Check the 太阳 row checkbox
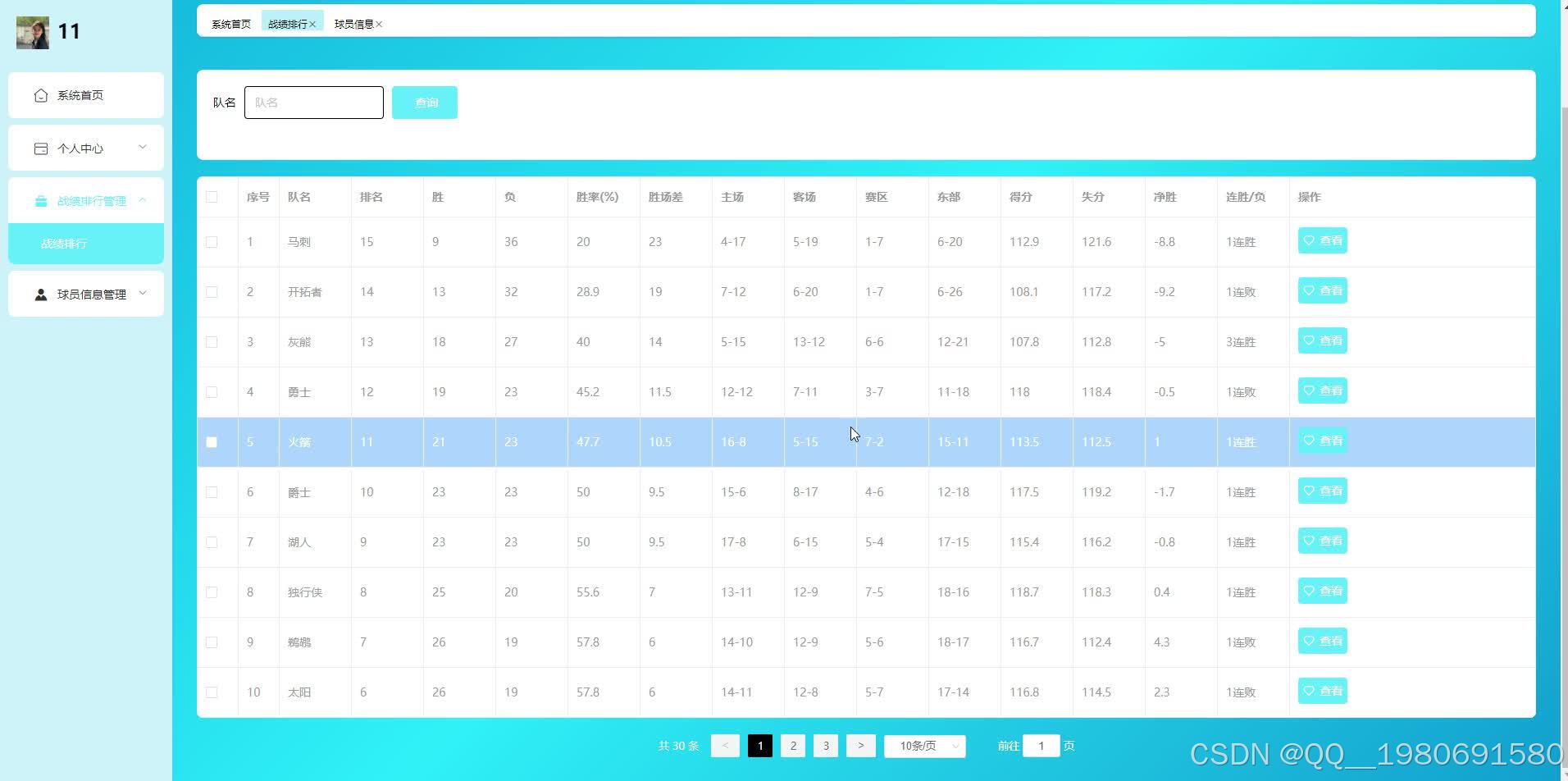 (212, 692)
